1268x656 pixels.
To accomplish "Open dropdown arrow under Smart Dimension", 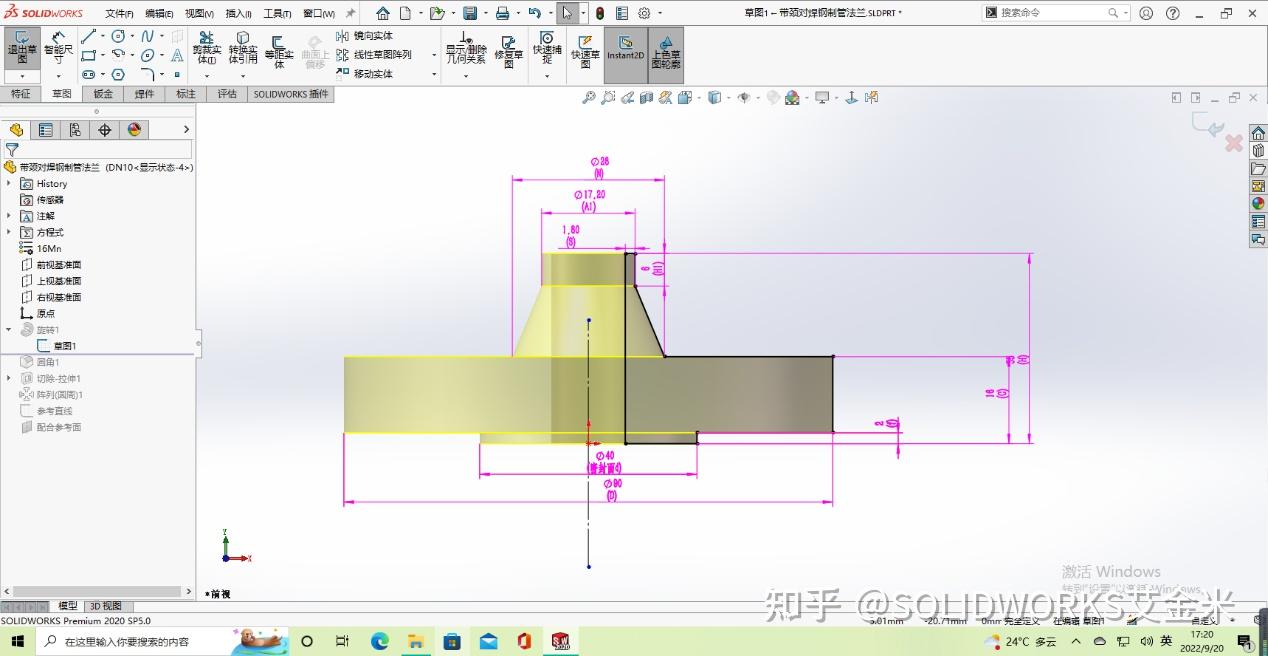I will click(x=58, y=76).
